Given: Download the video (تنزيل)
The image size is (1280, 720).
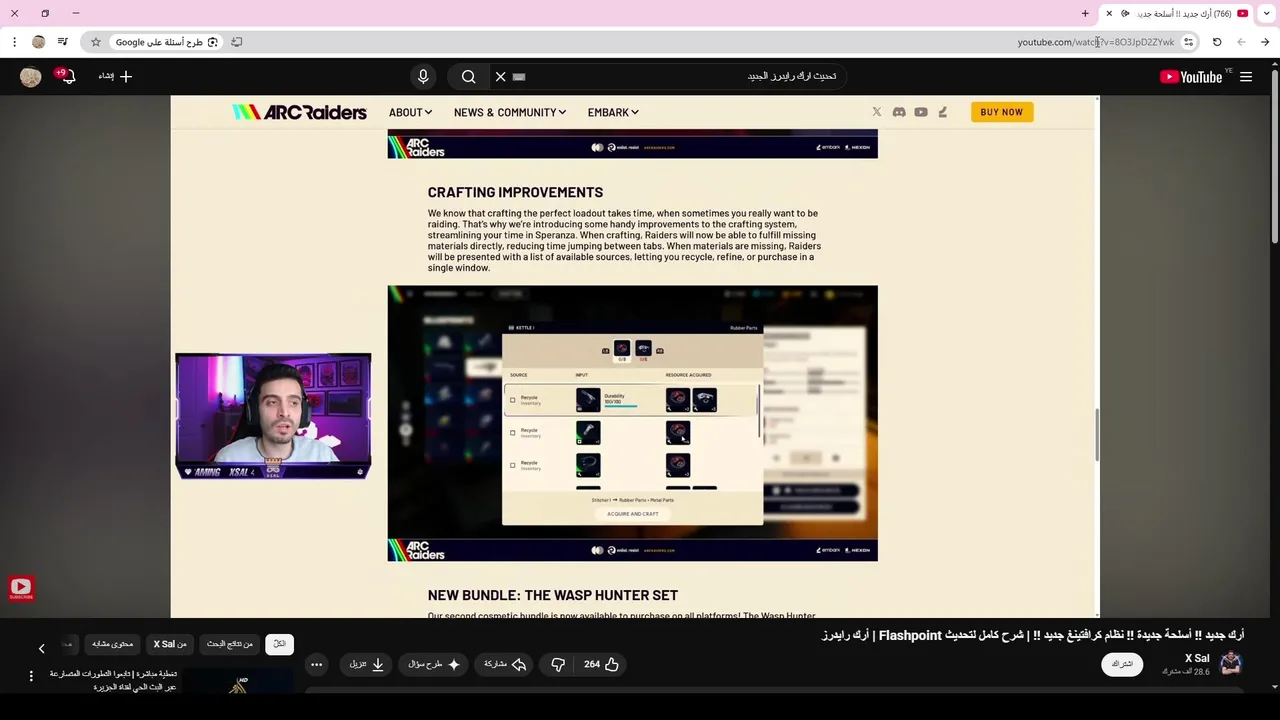Looking at the screenshot, I should [x=367, y=664].
